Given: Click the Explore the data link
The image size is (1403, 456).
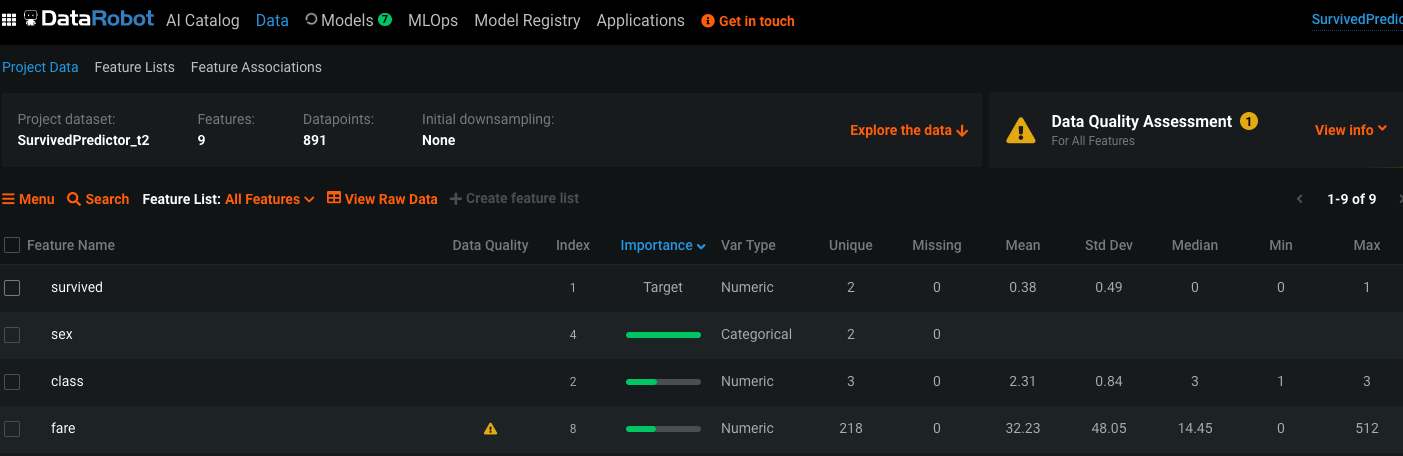Looking at the screenshot, I should pos(909,130).
